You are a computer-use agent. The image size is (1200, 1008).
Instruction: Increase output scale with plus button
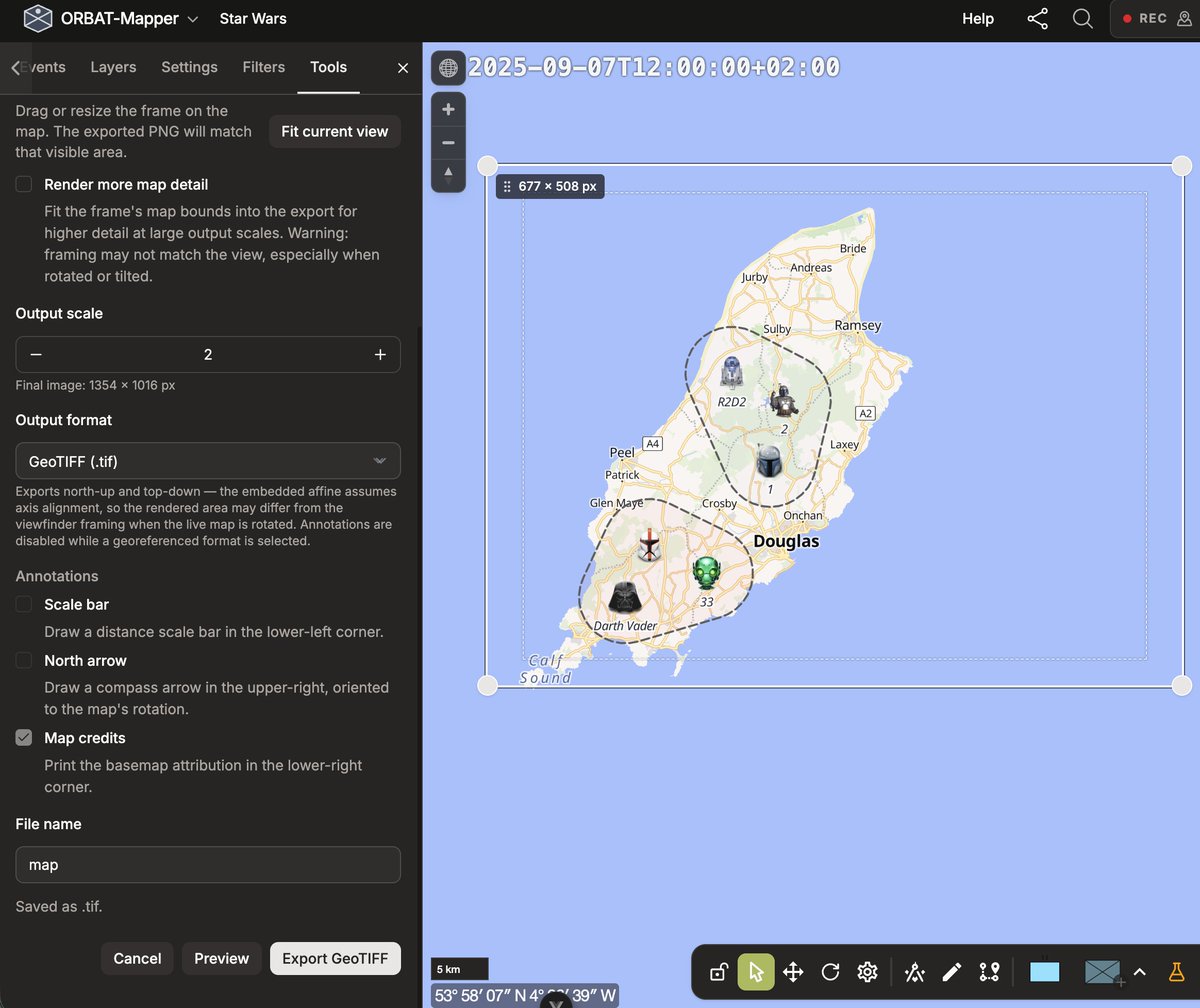[380, 355]
